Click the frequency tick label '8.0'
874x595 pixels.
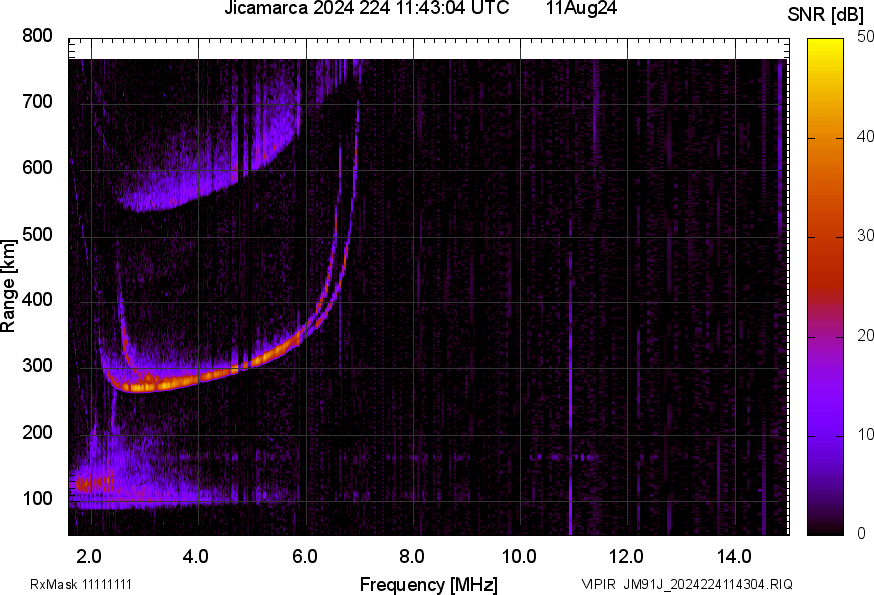(411, 557)
